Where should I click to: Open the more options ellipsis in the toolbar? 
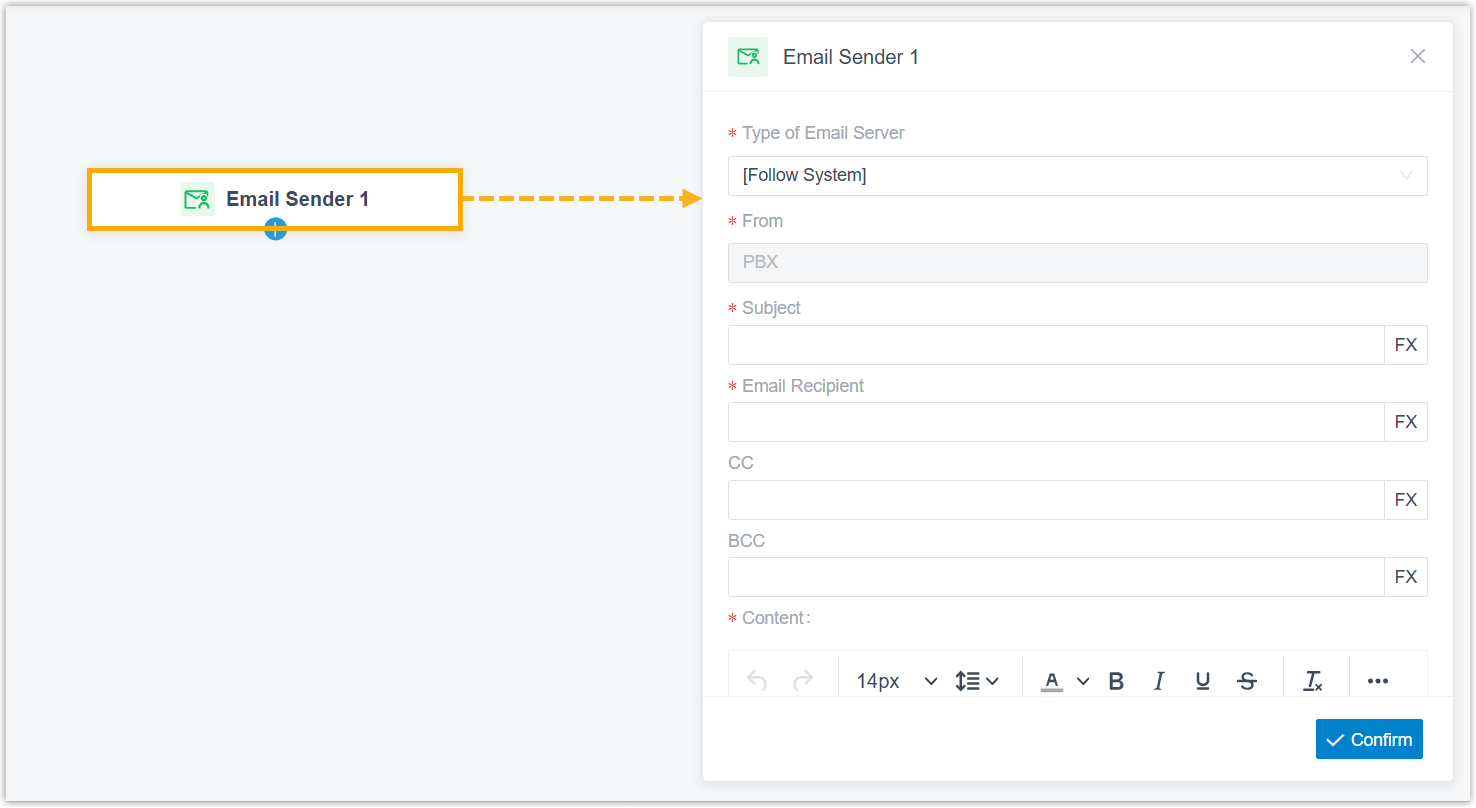click(1378, 681)
